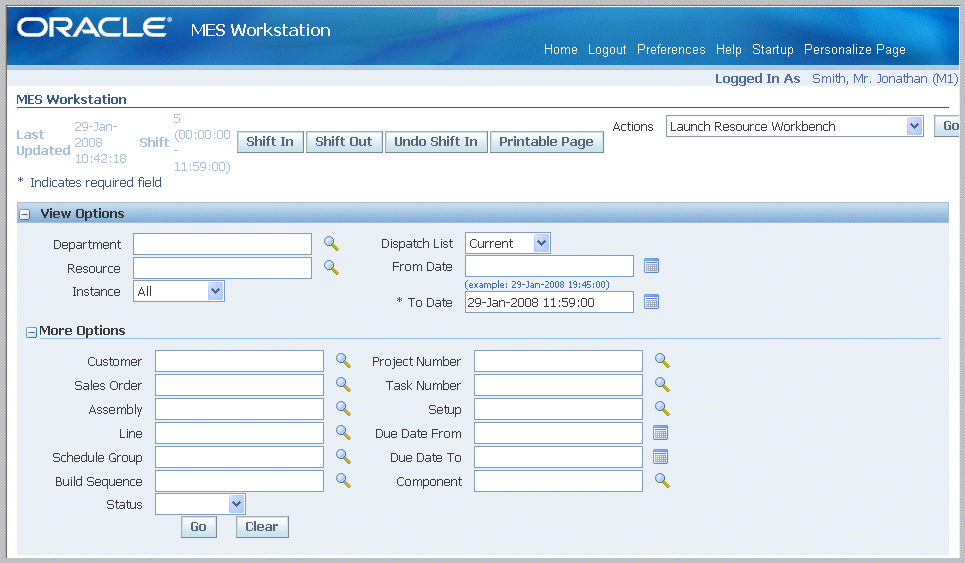Open the Assembly lookup magnifier
This screenshot has height=563, width=965.
click(x=343, y=409)
